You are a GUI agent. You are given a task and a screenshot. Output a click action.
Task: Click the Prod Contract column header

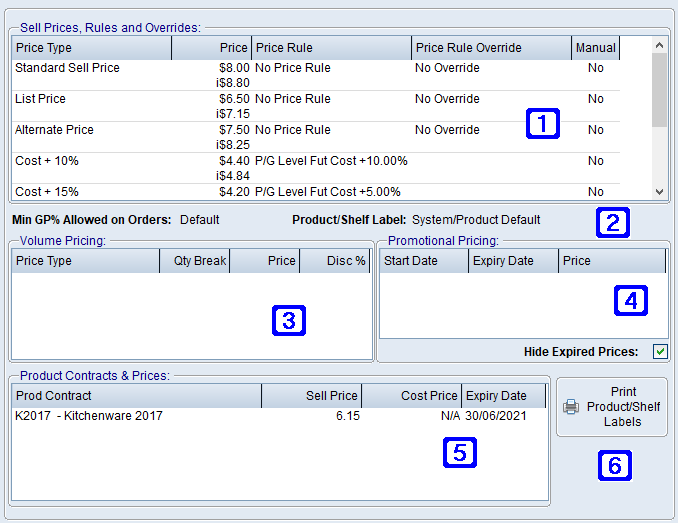click(135, 396)
